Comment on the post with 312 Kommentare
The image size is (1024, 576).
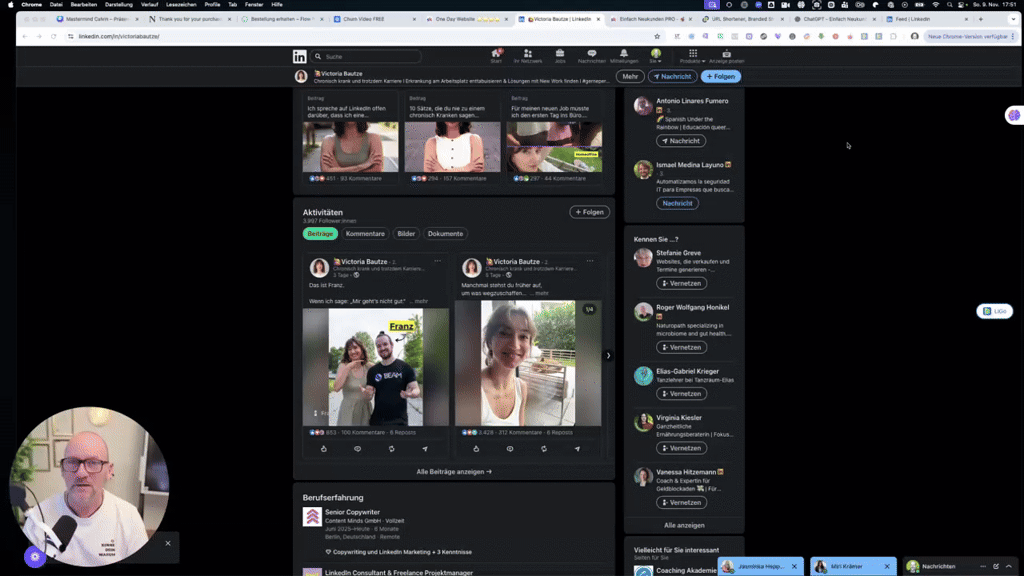[510, 449]
